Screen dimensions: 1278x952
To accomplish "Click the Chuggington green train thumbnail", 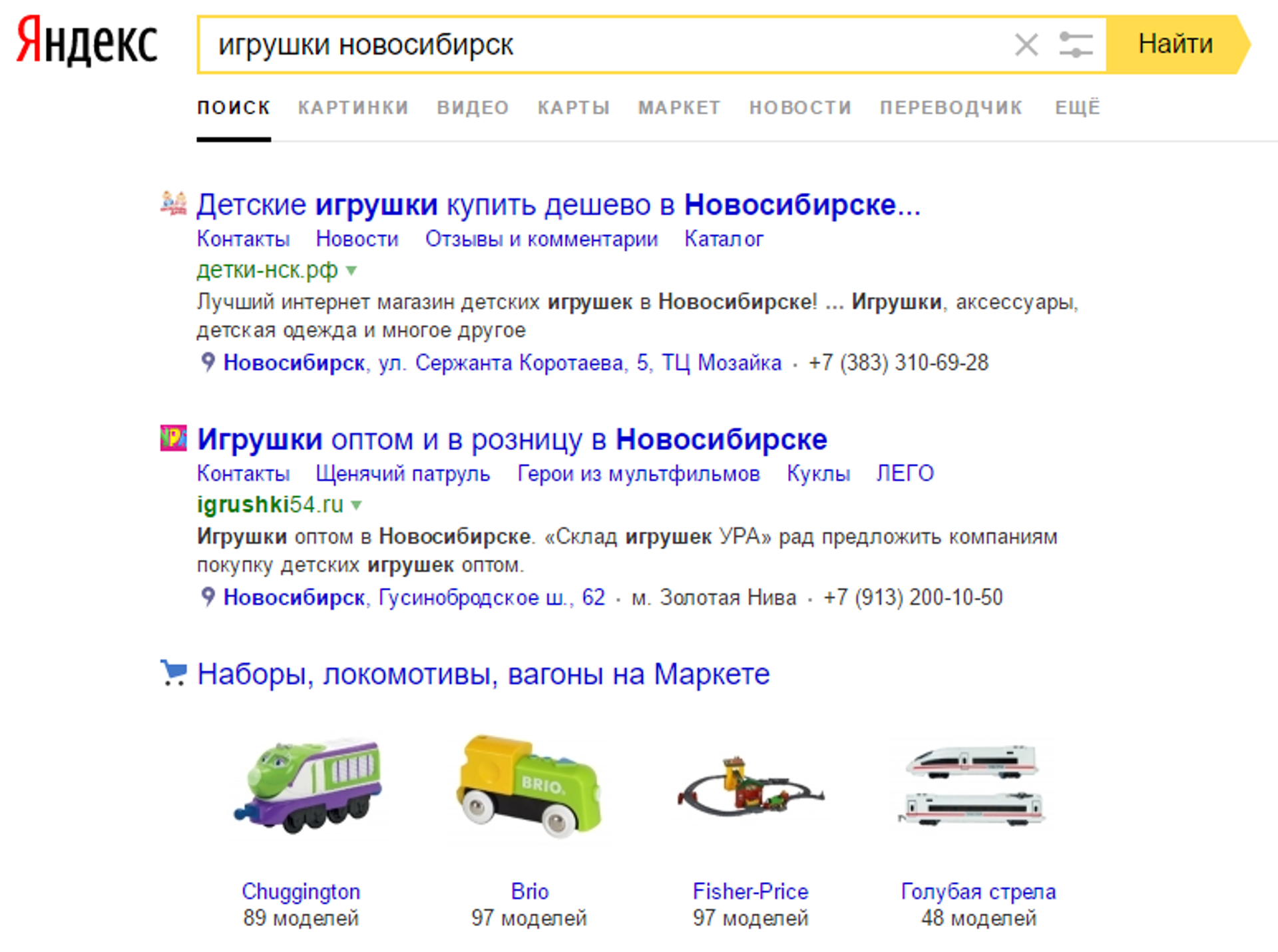I will coord(308,786).
